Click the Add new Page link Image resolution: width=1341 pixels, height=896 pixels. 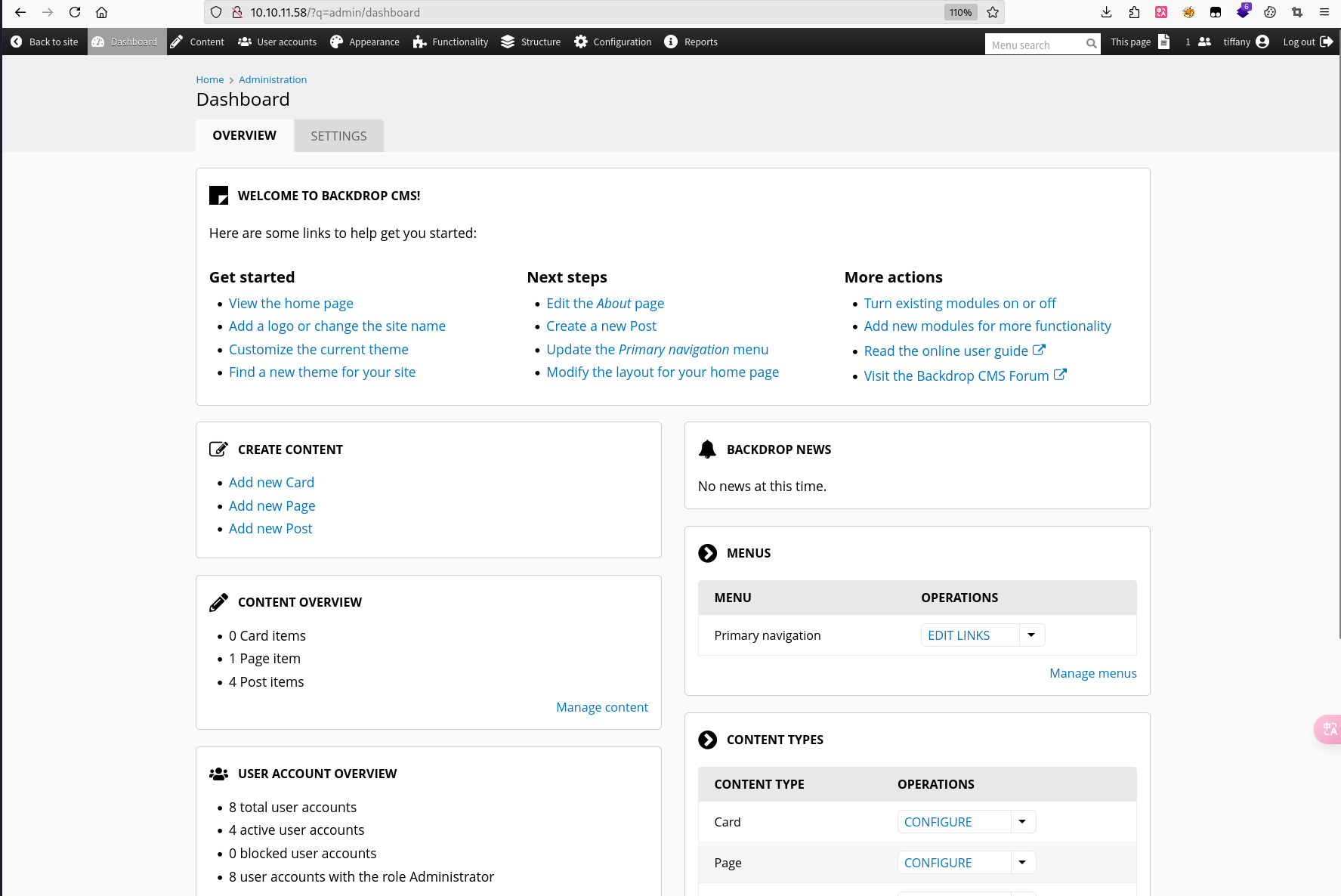tap(272, 505)
